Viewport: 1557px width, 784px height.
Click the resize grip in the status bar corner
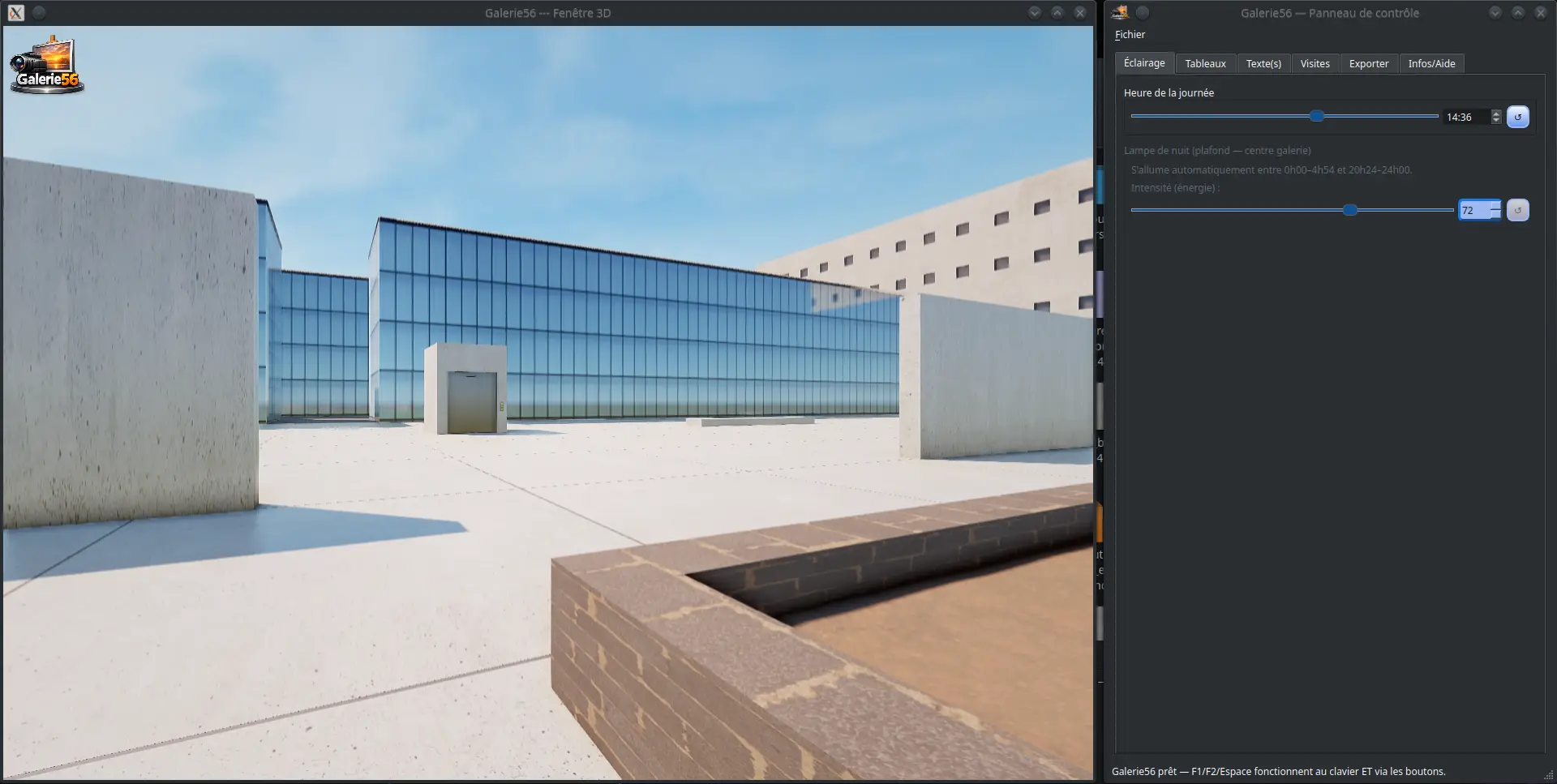(1549, 776)
